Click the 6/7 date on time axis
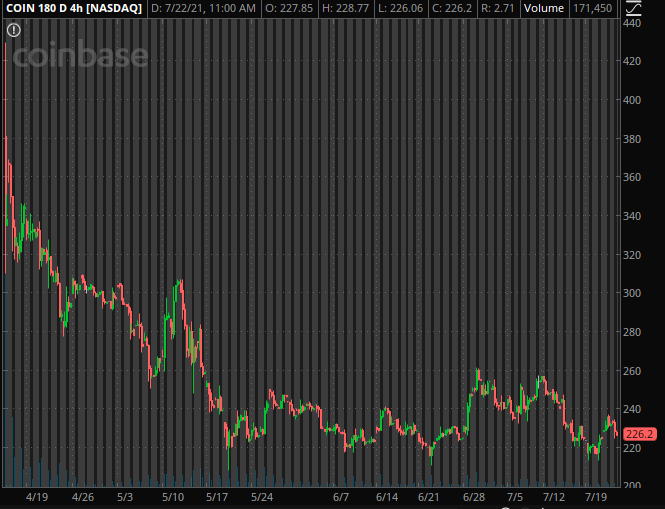 click(x=341, y=497)
